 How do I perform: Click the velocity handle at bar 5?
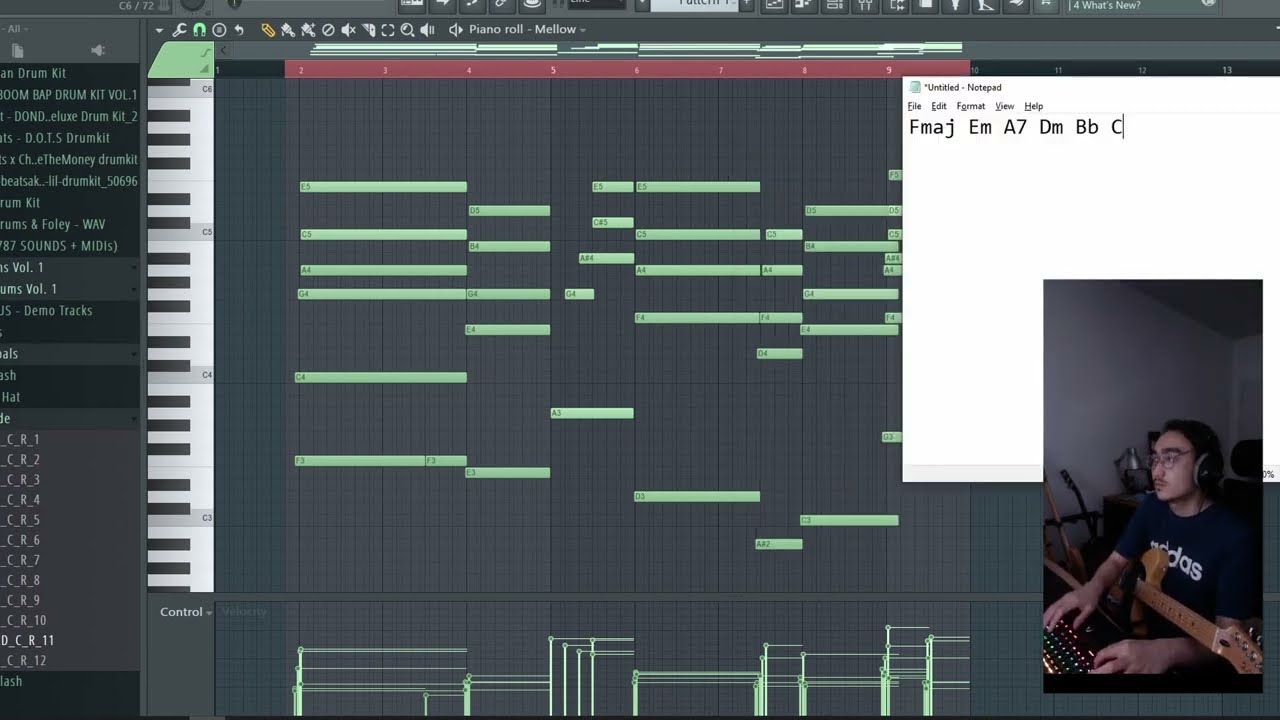551,639
